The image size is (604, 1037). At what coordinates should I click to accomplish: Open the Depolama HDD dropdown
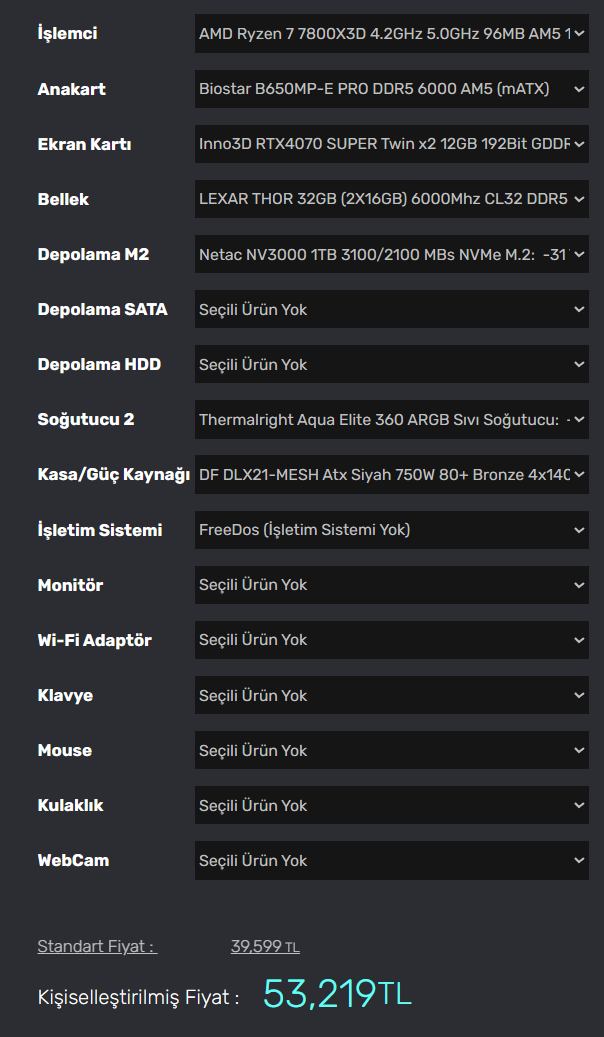[391, 364]
